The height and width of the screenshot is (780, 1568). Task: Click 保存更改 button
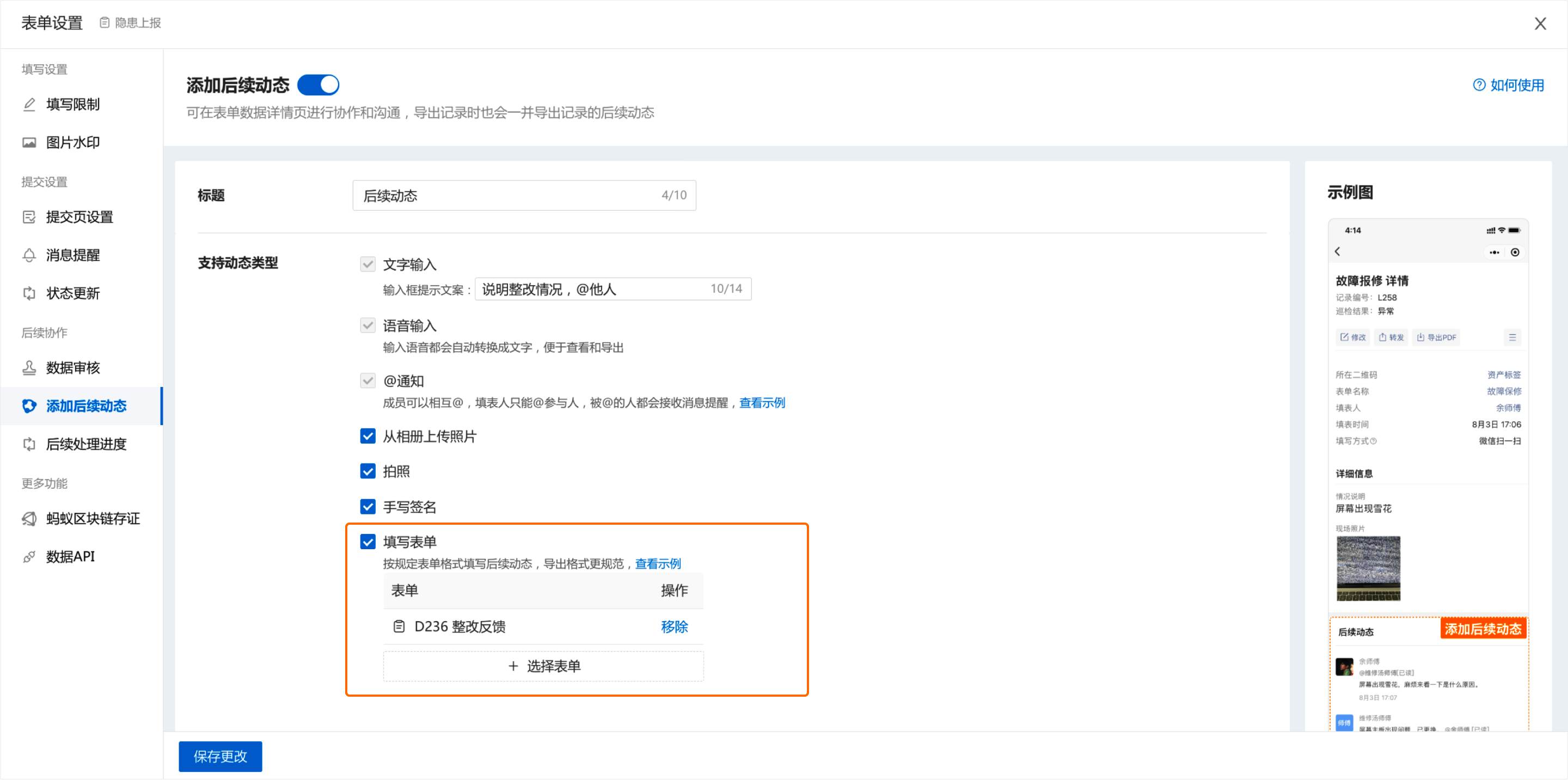point(220,756)
